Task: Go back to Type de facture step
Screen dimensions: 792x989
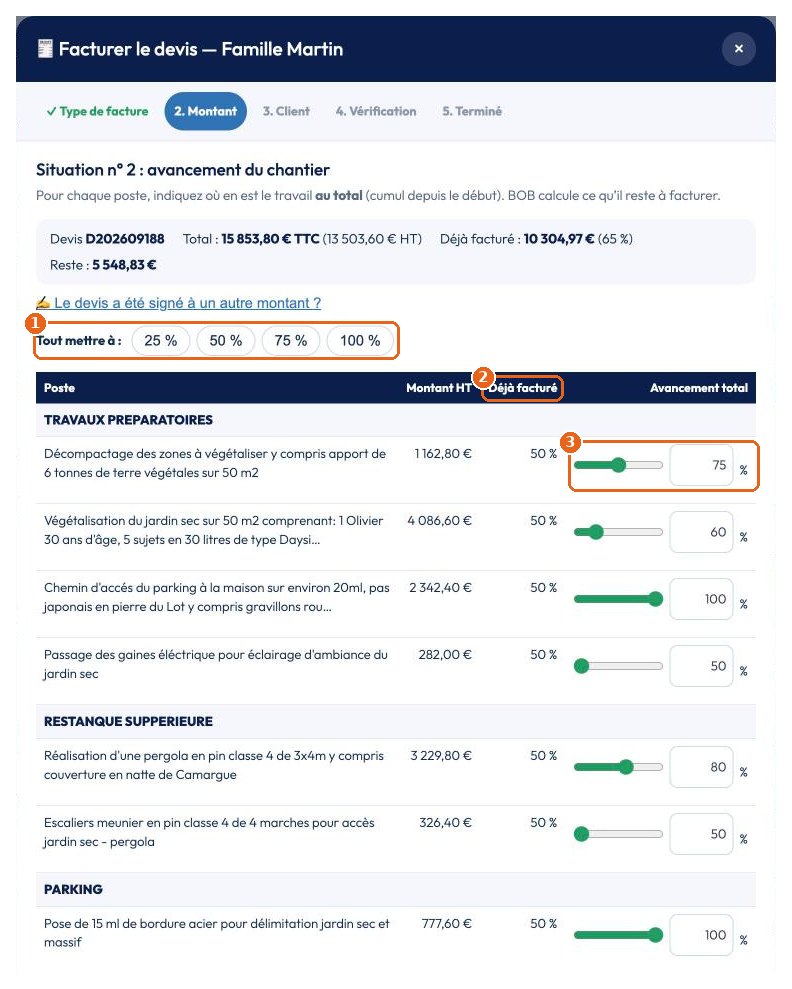Action: pos(97,111)
